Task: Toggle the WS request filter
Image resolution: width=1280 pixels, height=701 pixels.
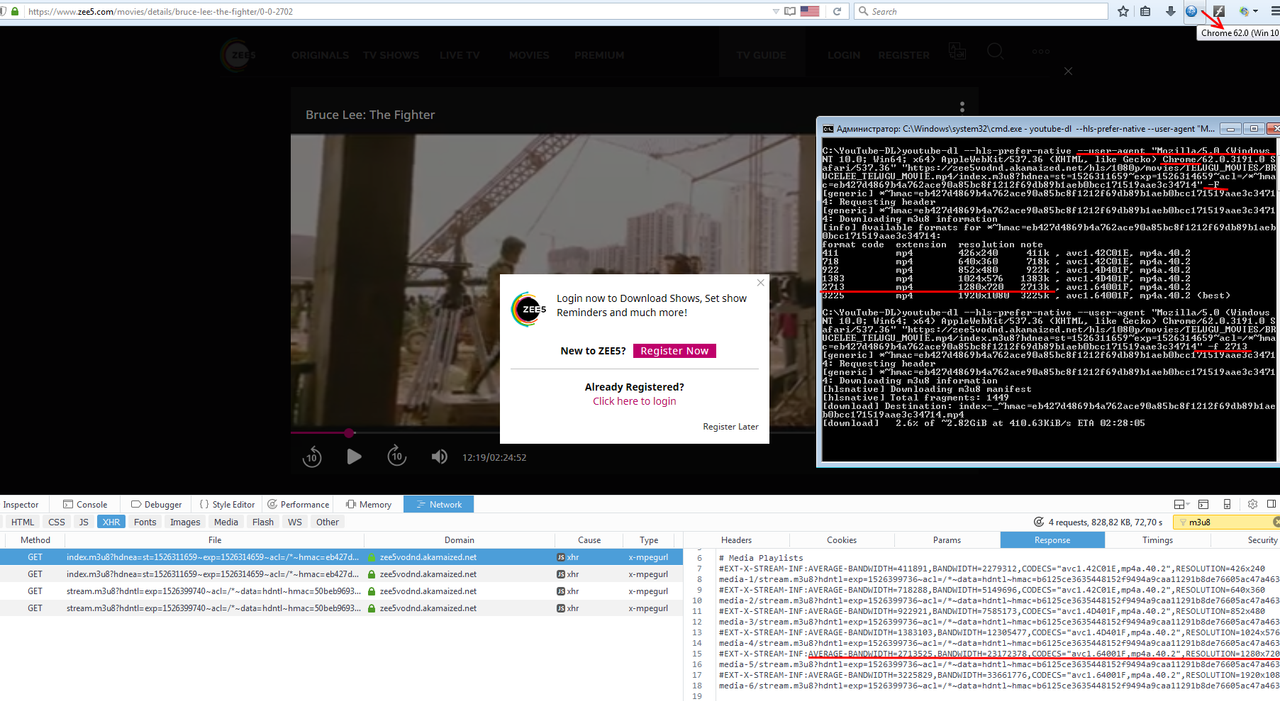Action: (295, 522)
